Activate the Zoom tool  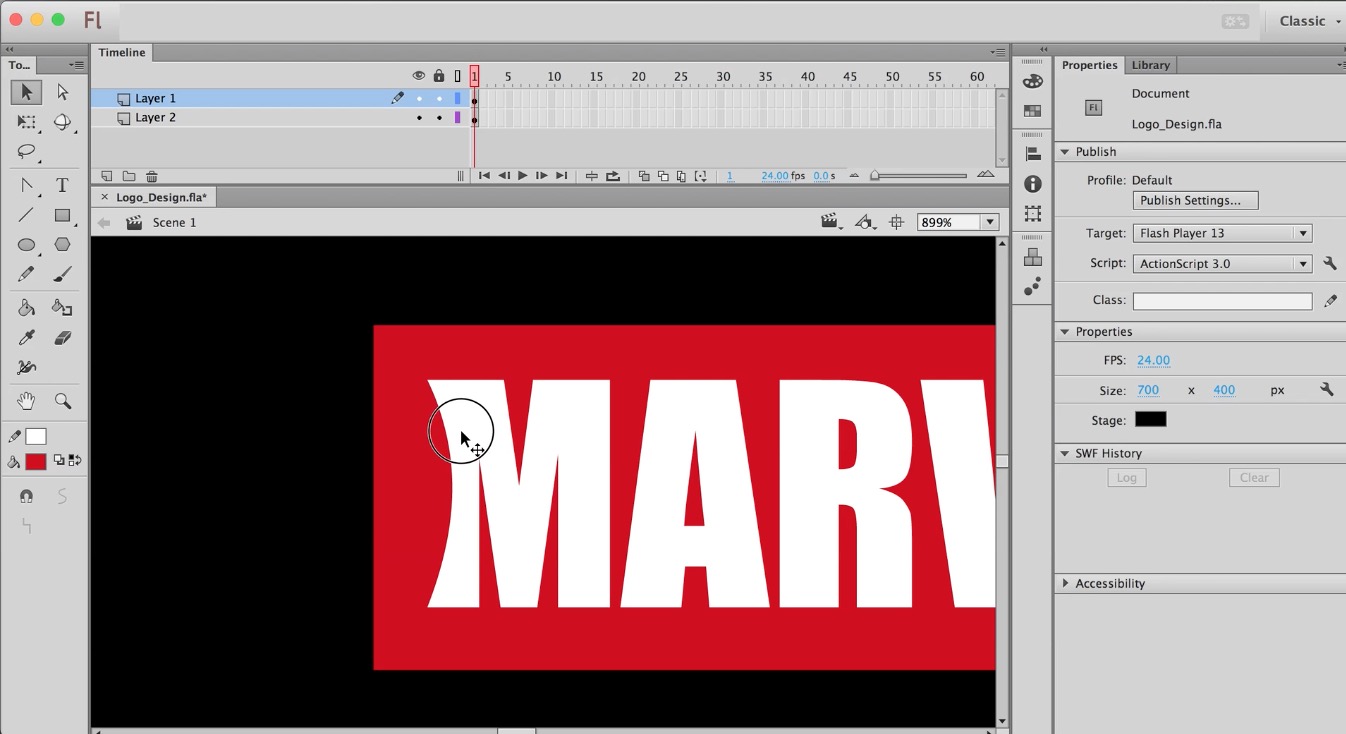(62, 400)
